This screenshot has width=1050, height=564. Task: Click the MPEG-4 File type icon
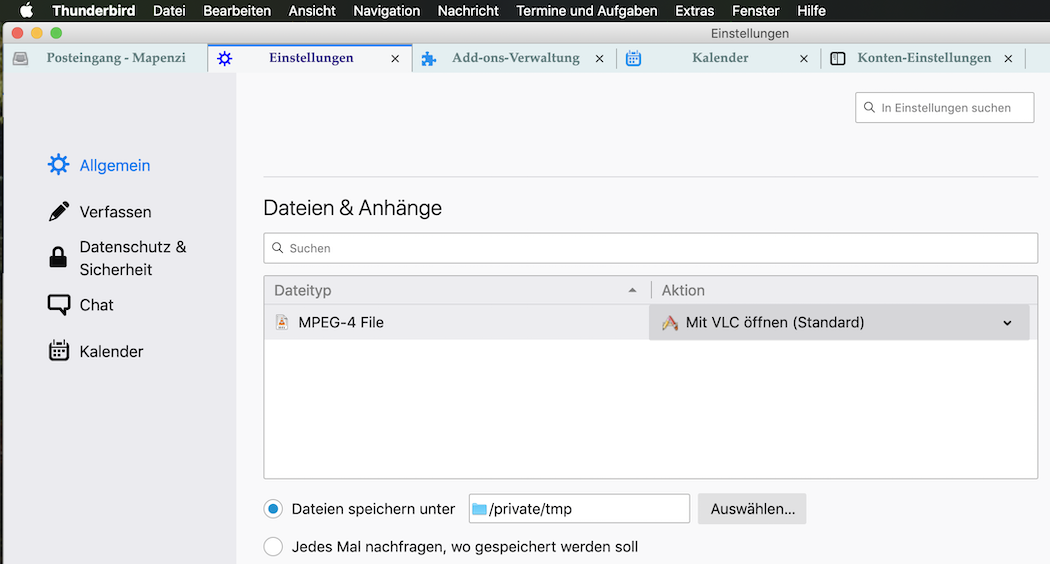click(281, 323)
